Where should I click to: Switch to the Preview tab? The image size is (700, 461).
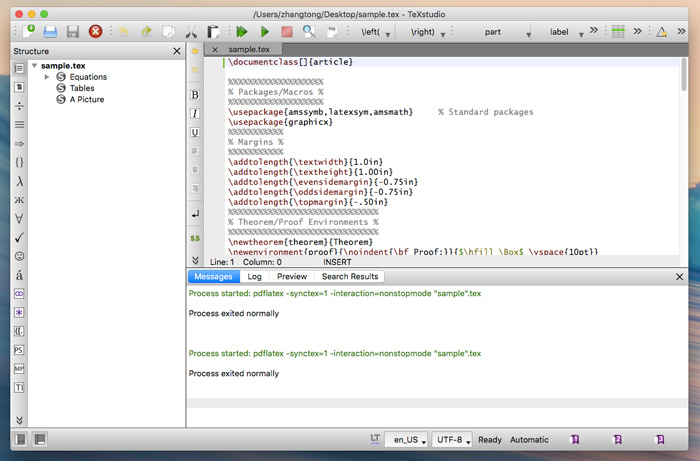tap(292, 276)
